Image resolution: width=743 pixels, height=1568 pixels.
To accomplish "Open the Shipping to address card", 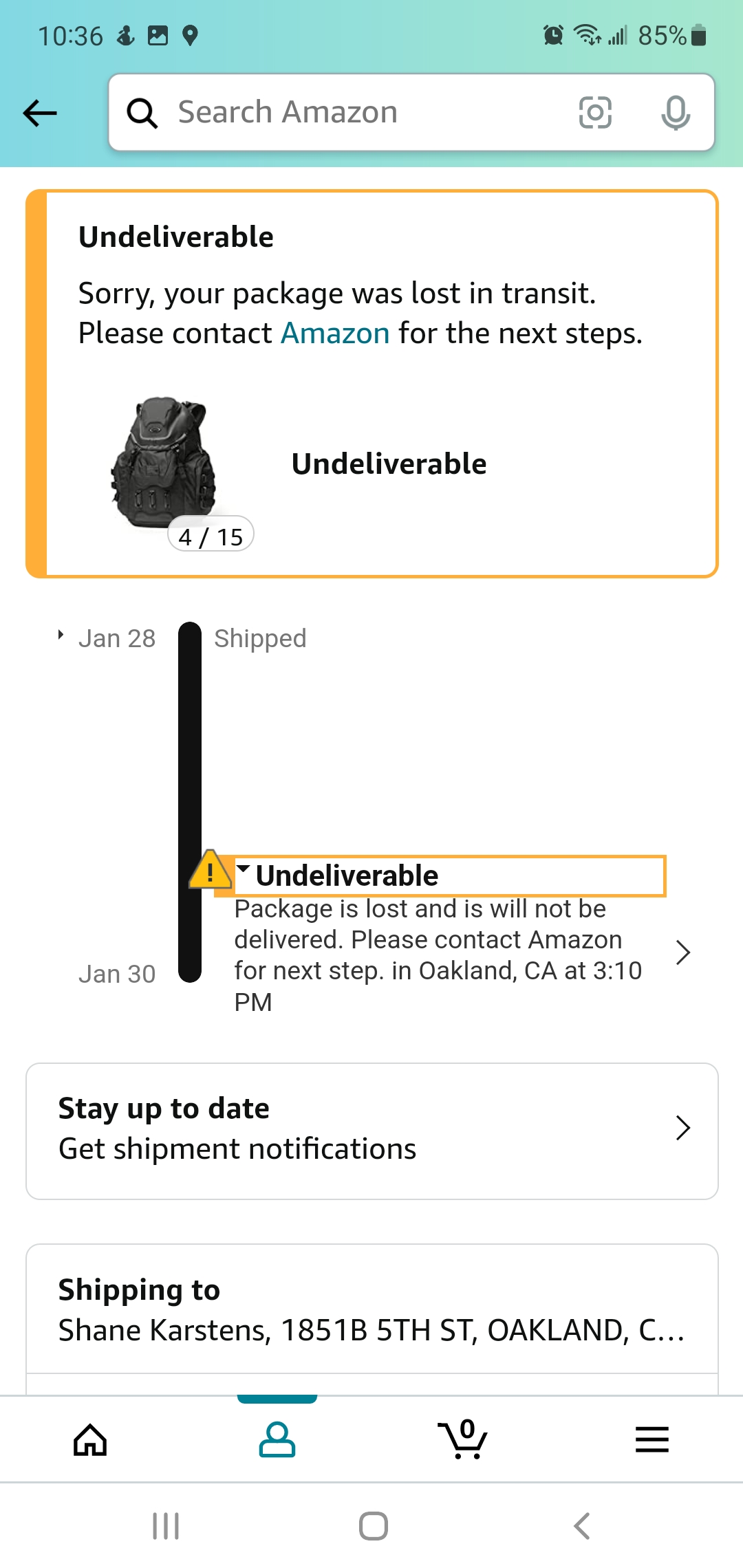I will (x=371, y=1311).
